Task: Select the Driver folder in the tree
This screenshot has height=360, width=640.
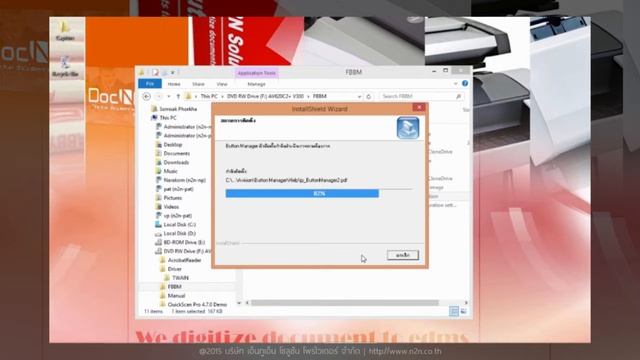Action: (x=174, y=269)
